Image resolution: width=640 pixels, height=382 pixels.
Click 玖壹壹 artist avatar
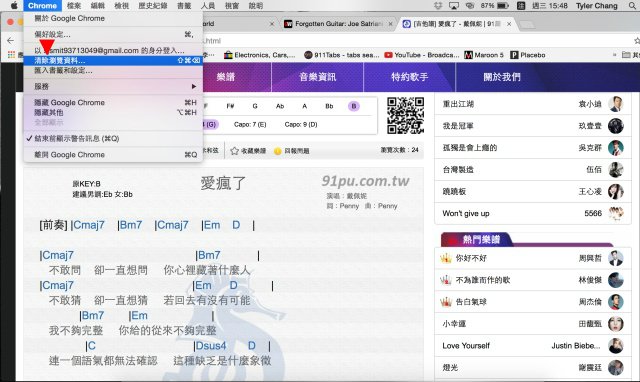point(616,126)
